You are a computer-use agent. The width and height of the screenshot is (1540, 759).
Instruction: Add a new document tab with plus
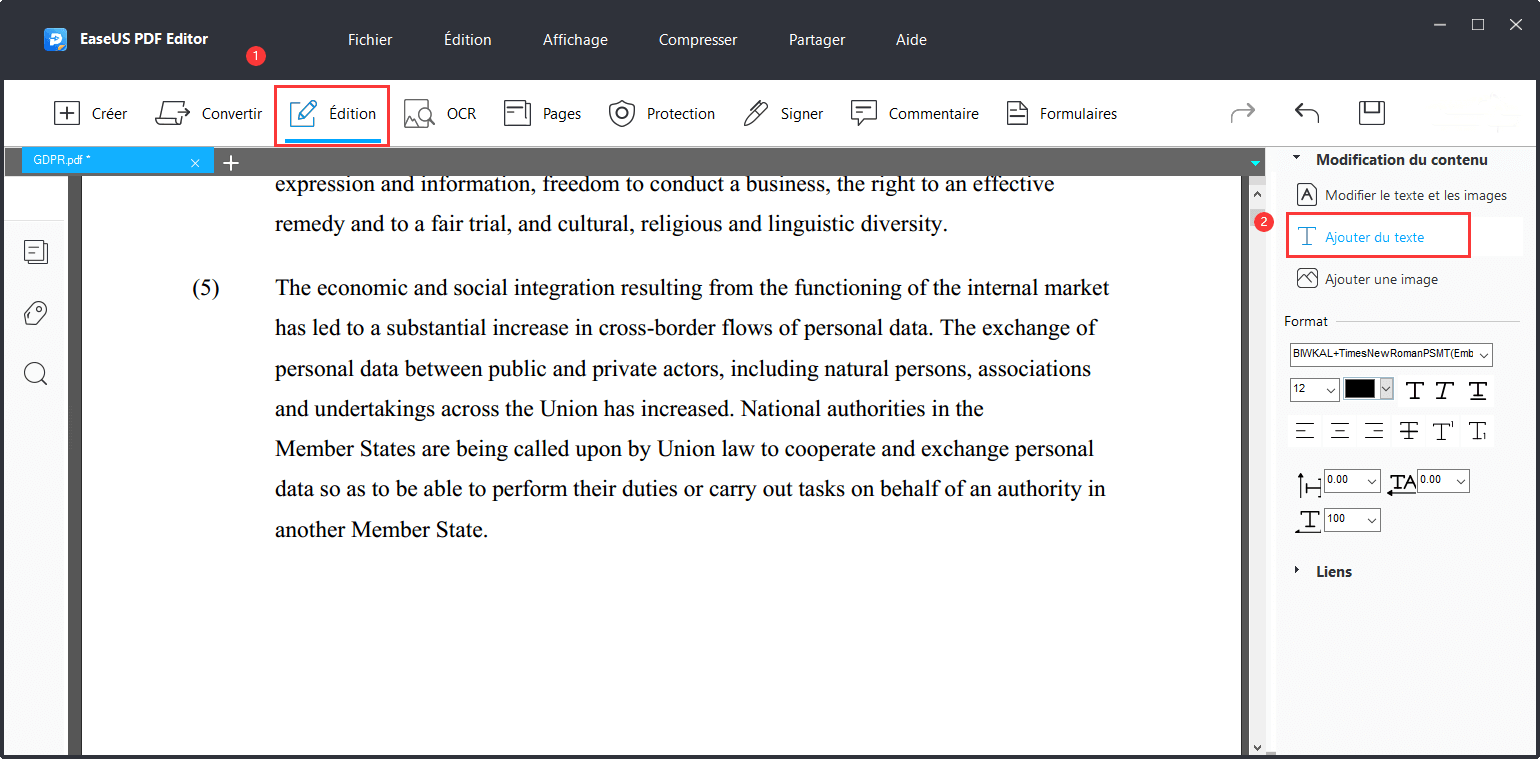[x=231, y=162]
